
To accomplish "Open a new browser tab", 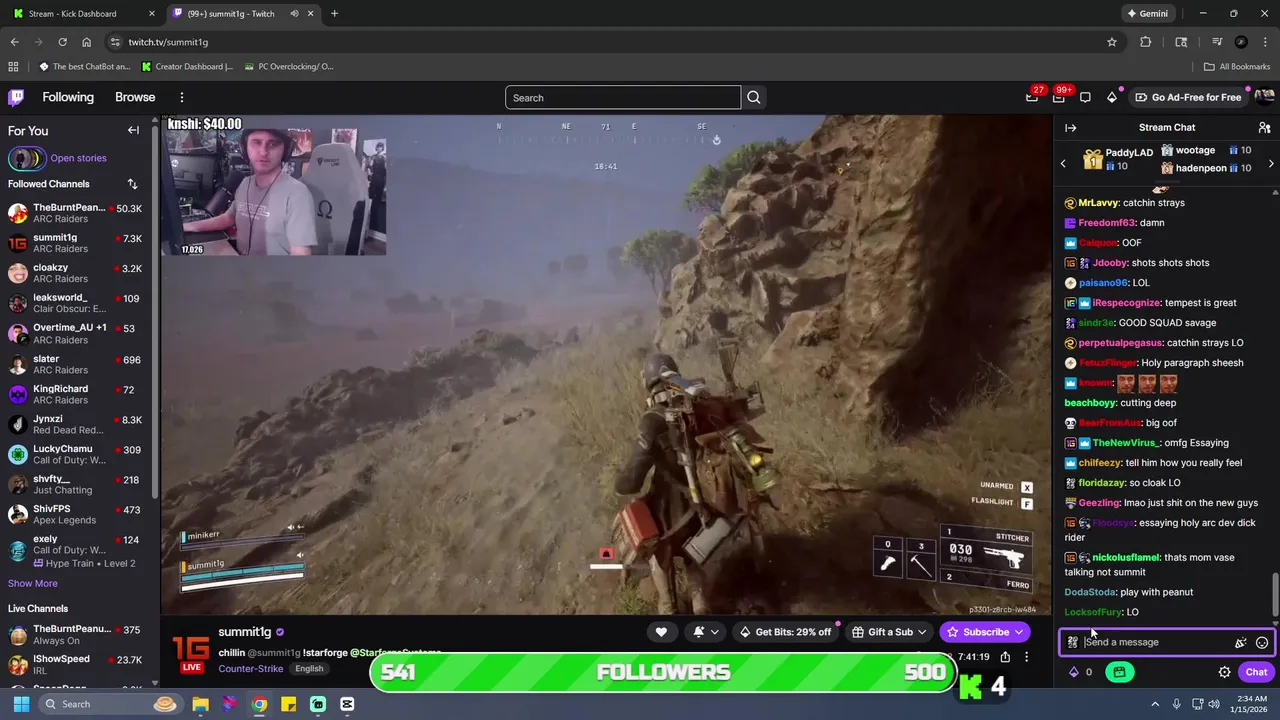I will [334, 14].
